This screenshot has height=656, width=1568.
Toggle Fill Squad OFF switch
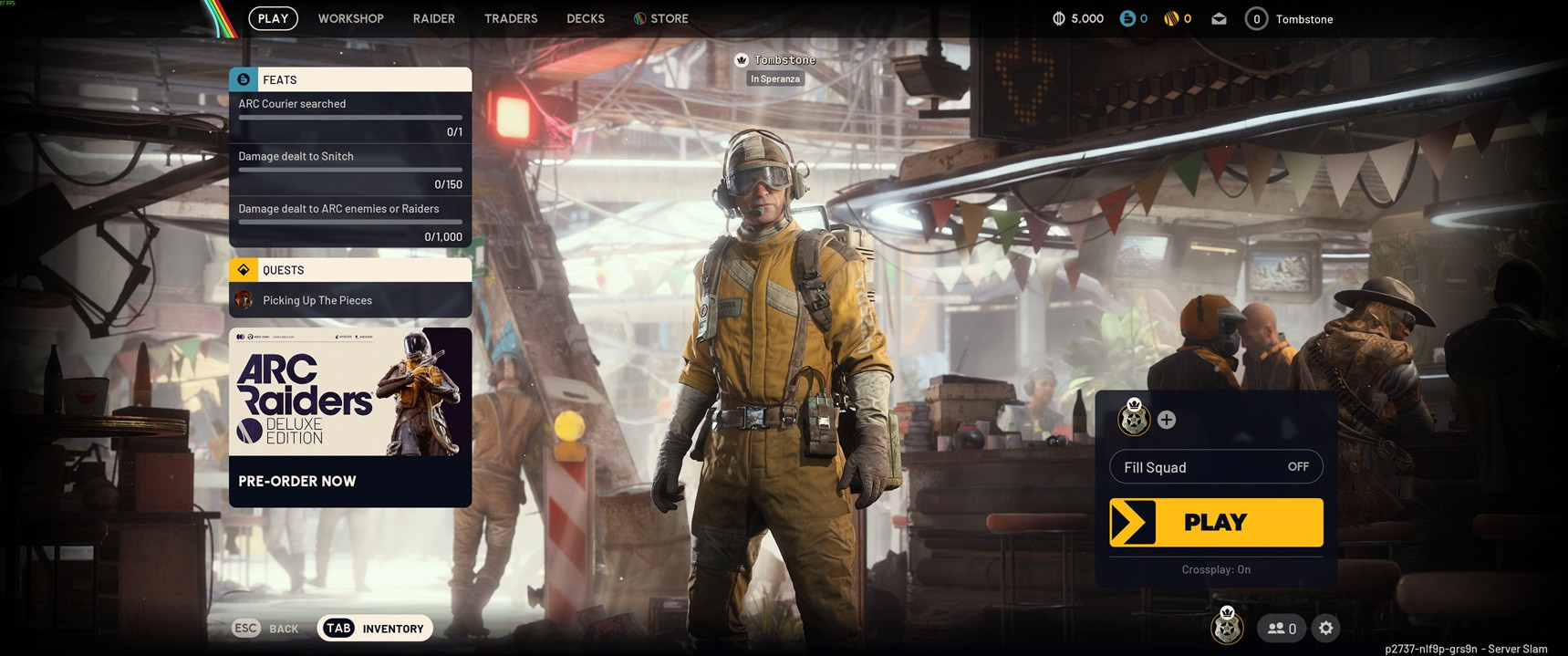tap(1216, 467)
